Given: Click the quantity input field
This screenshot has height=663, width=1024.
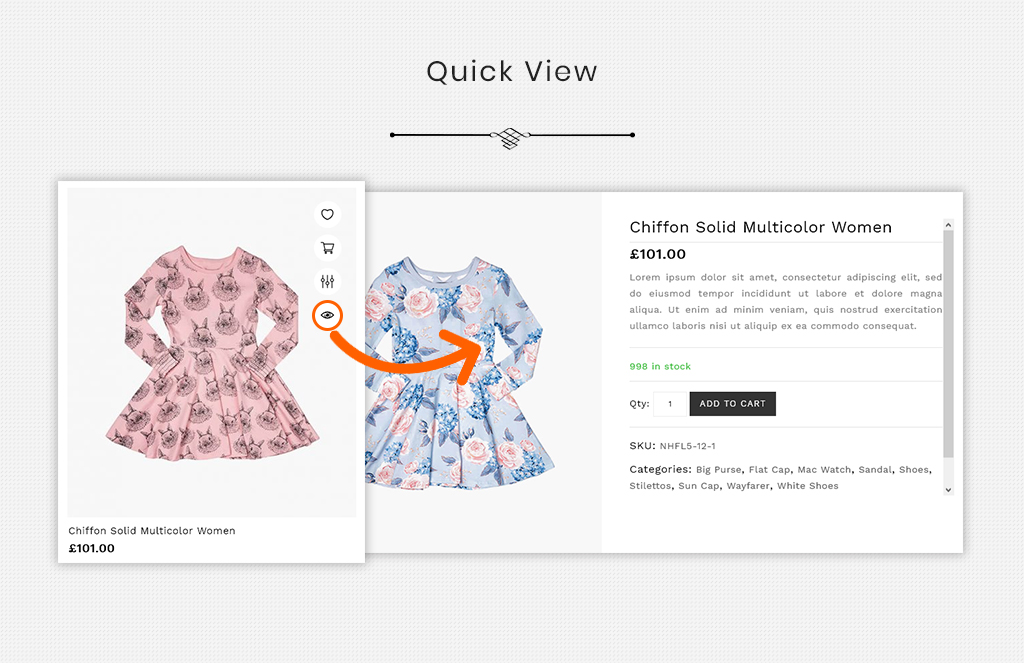Looking at the screenshot, I should coord(670,404).
